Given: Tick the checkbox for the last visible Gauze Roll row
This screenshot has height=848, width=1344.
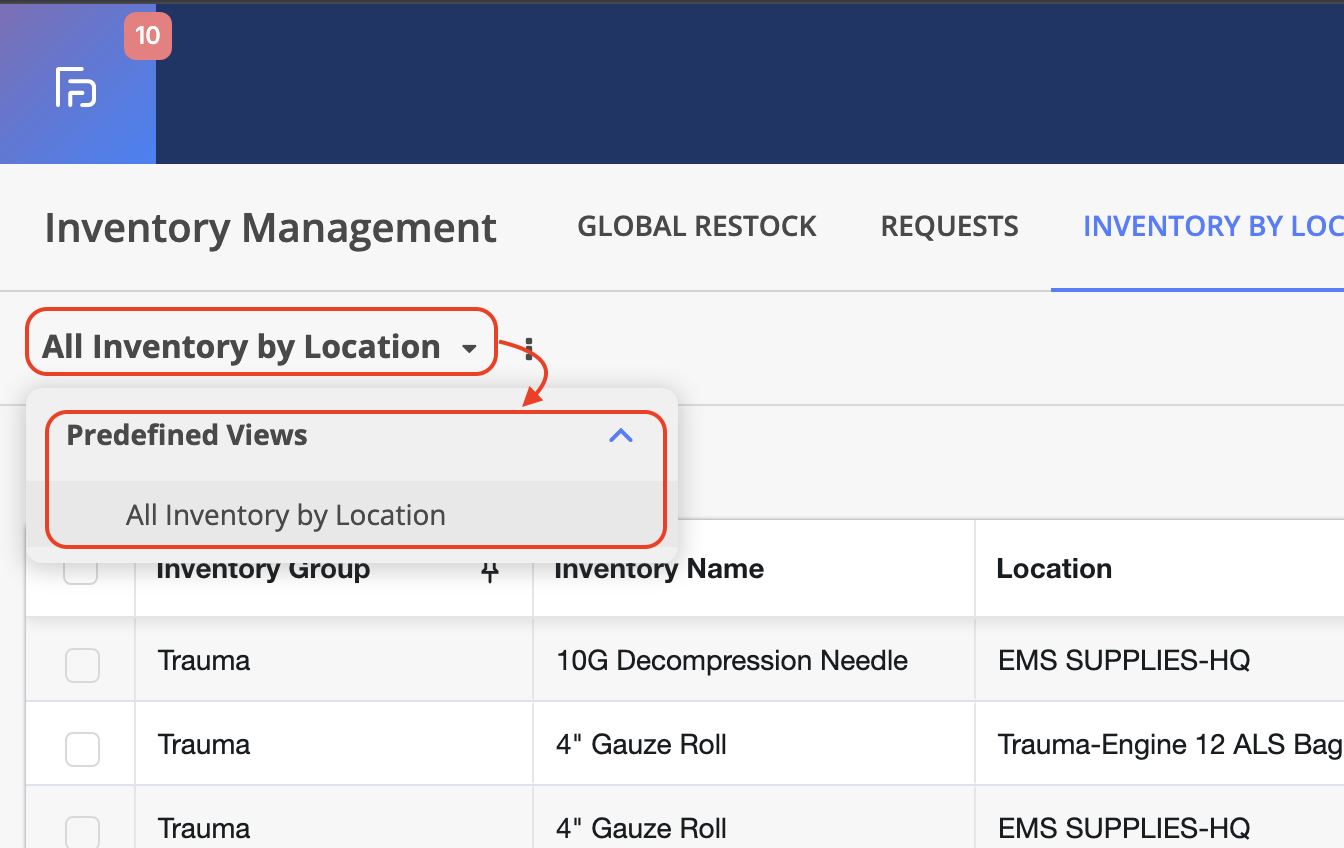Looking at the screenshot, I should (x=82, y=831).
